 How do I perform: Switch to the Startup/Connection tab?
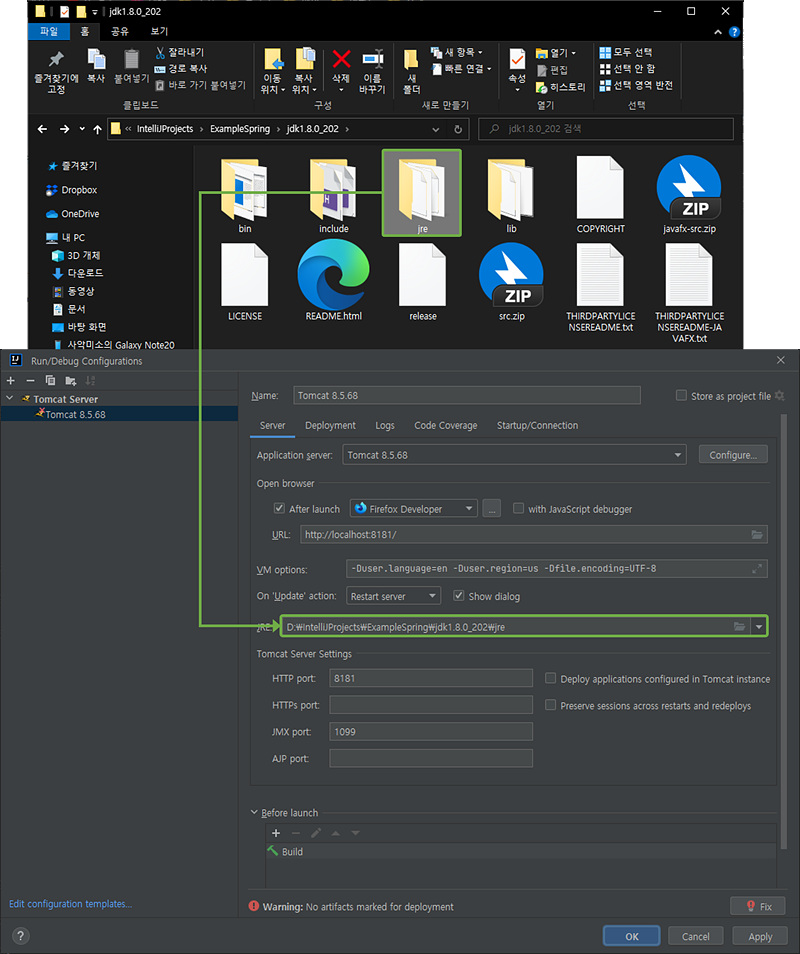tap(537, 425)
